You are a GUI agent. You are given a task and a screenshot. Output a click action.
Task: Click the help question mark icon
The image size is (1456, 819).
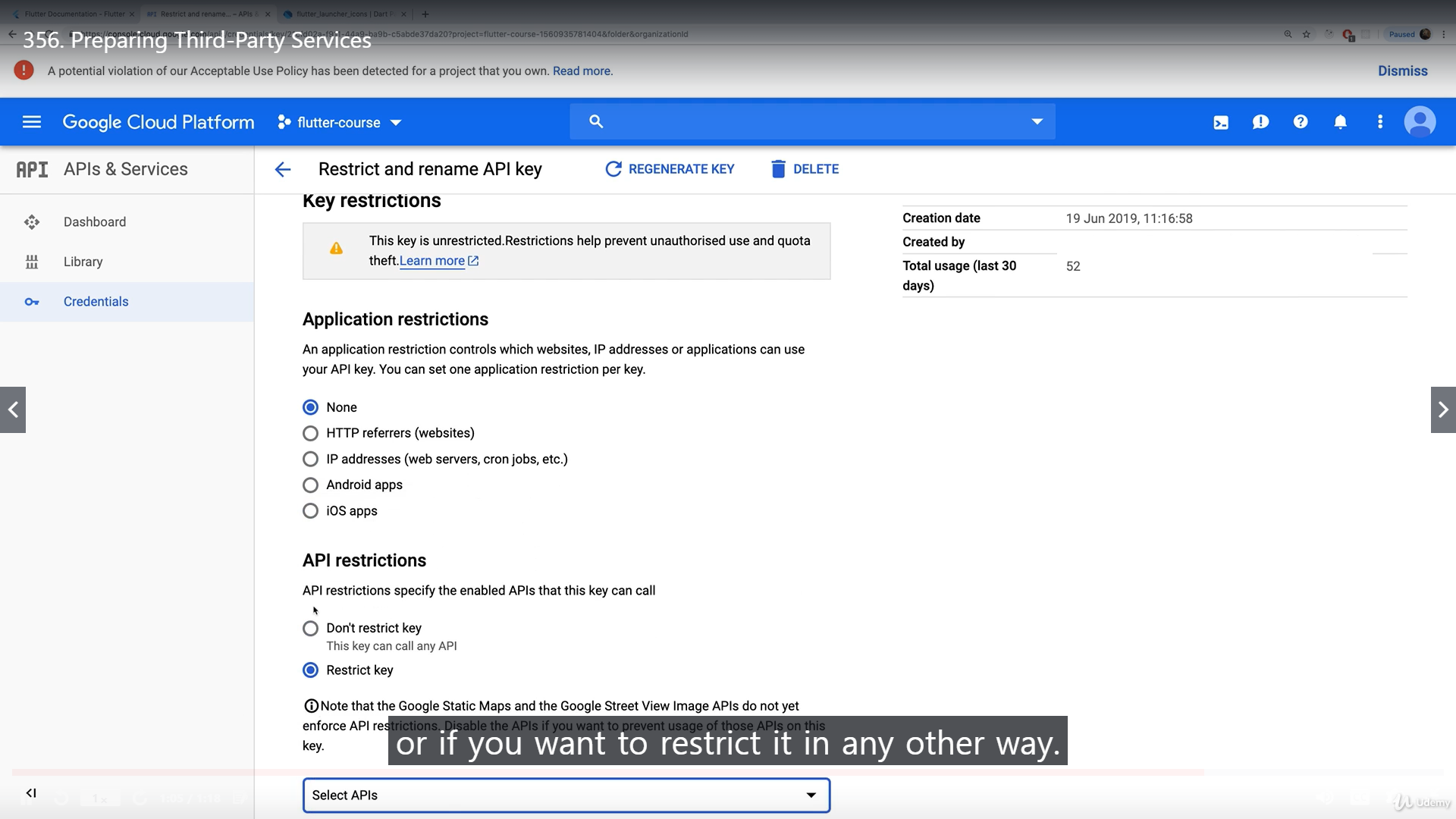click(x=1301, y=122)
